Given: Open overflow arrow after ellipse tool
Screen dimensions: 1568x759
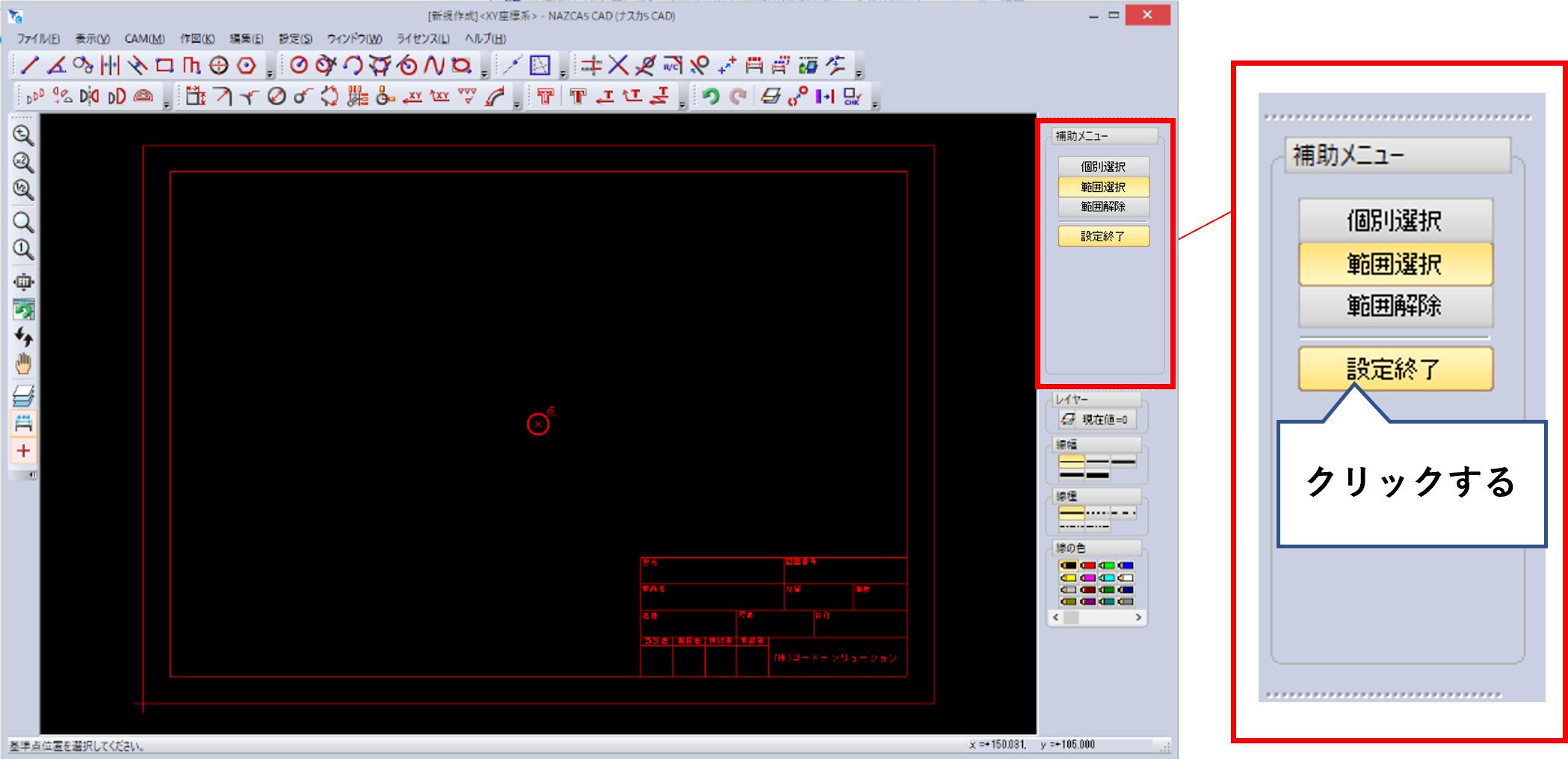Looking at the screenshot, I should point(484,73).
